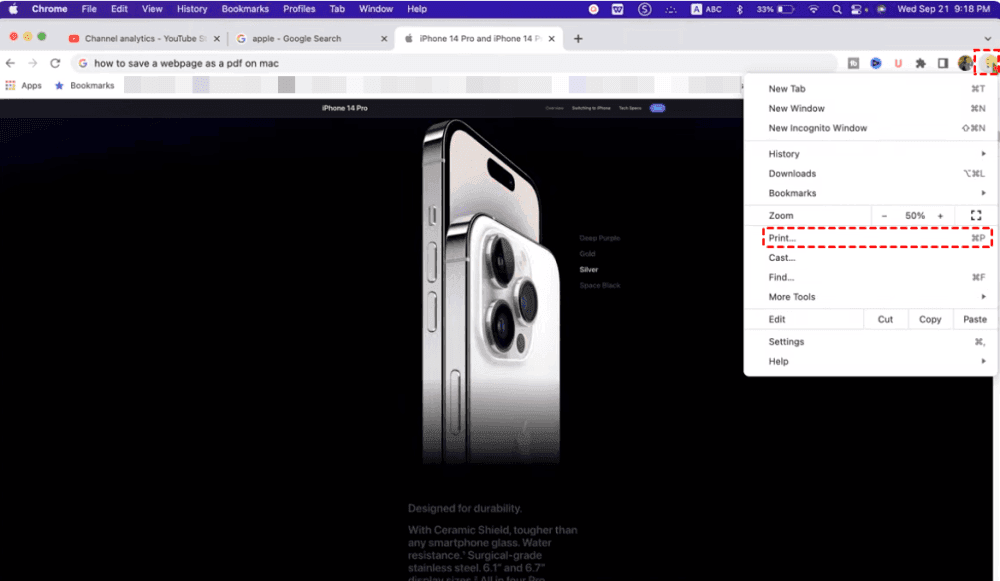Open Settings from Chrome menu

click(871, 342)
